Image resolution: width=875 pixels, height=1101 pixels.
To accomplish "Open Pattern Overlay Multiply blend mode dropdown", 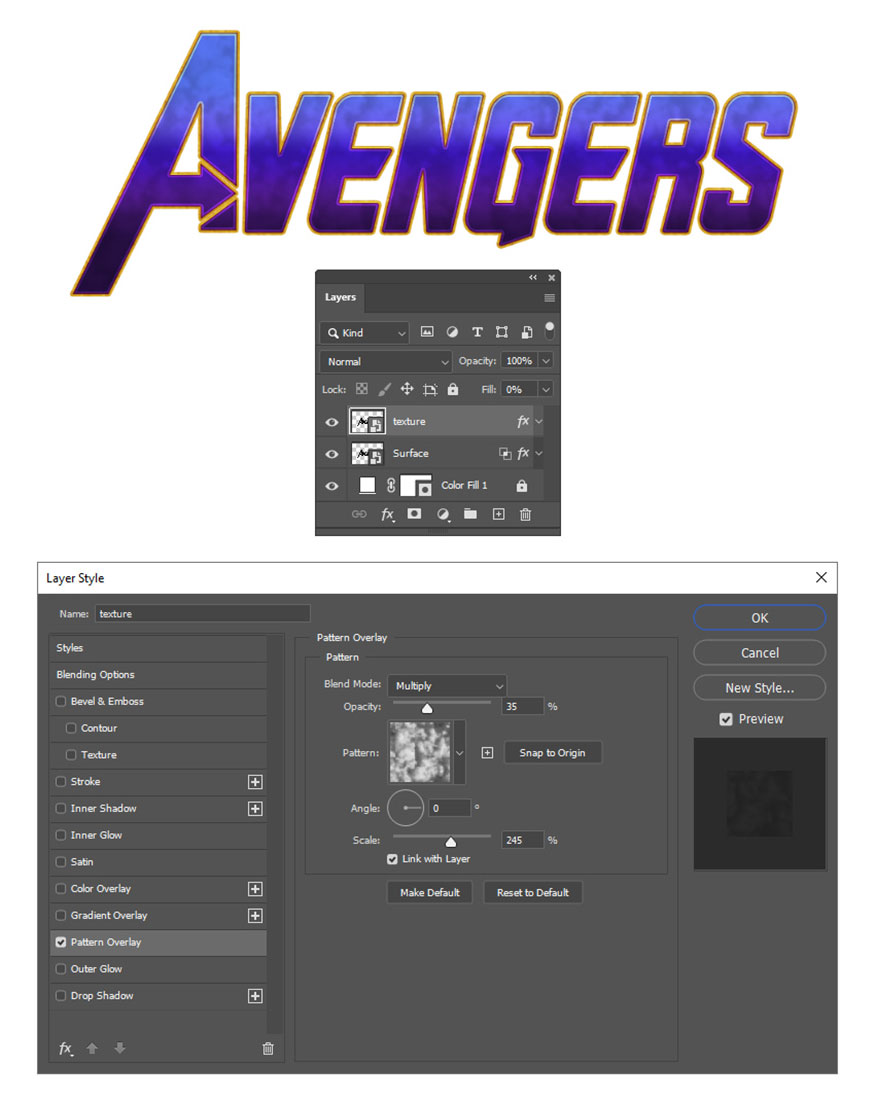I will click(447, 685).
